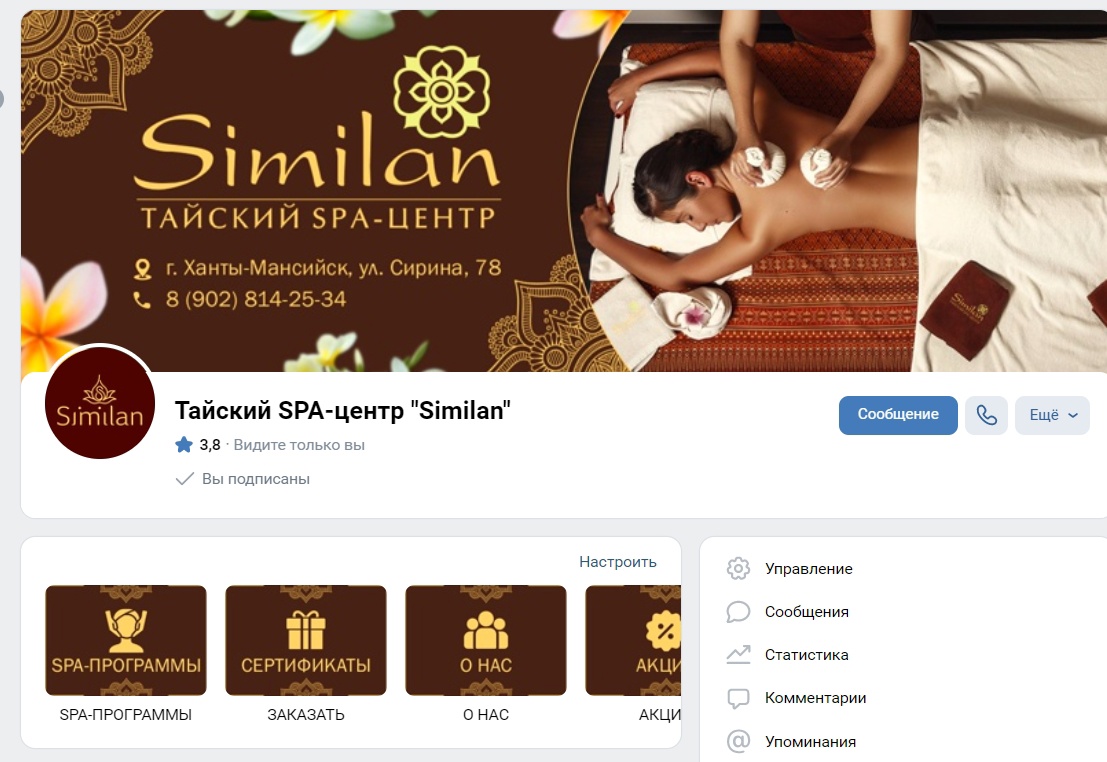1107x762 pixels.
Task: Click the Similan round avatar logo
Action: click(100, 404)
